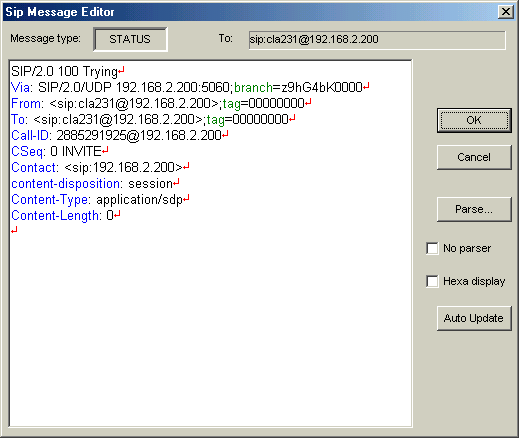Click empty area of message editor
This screenshot has height=438, width=519.
[x=210, y=327]
